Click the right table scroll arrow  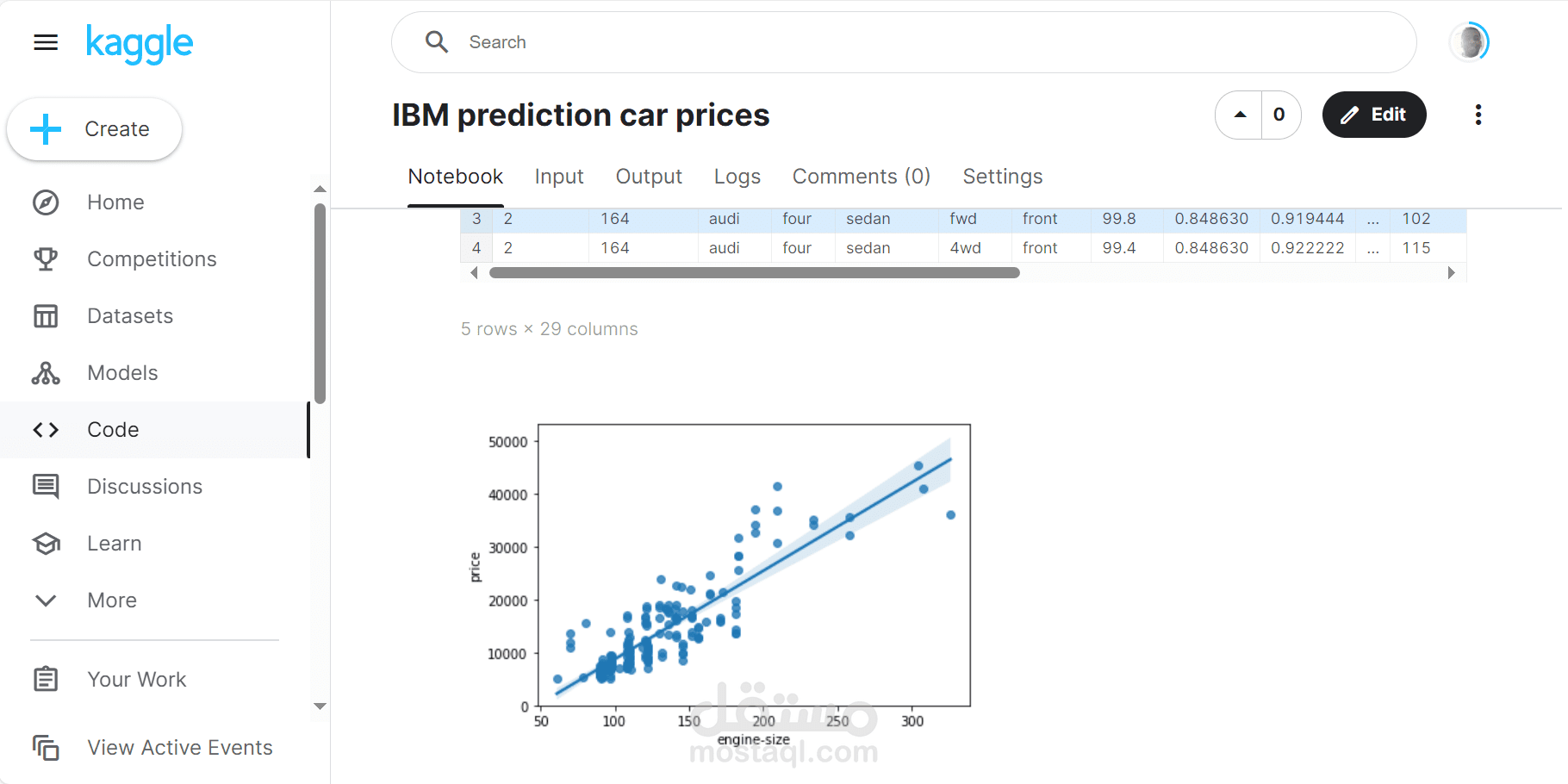click(x=1452, y=272)
